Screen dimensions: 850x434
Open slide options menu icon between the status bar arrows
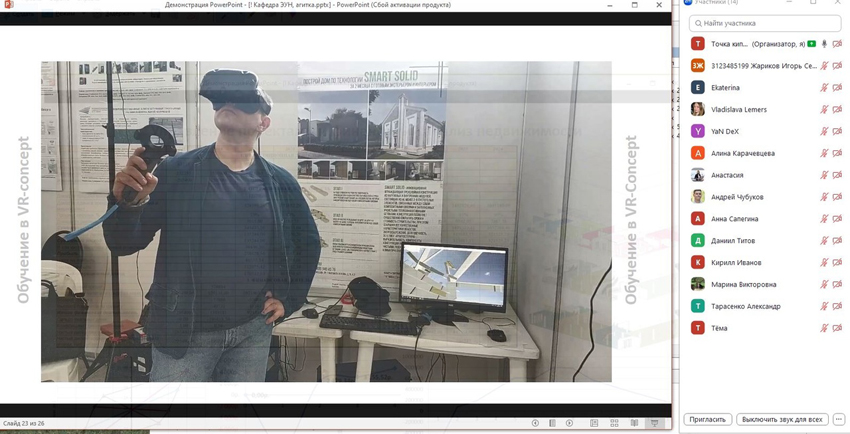point(552,423)
